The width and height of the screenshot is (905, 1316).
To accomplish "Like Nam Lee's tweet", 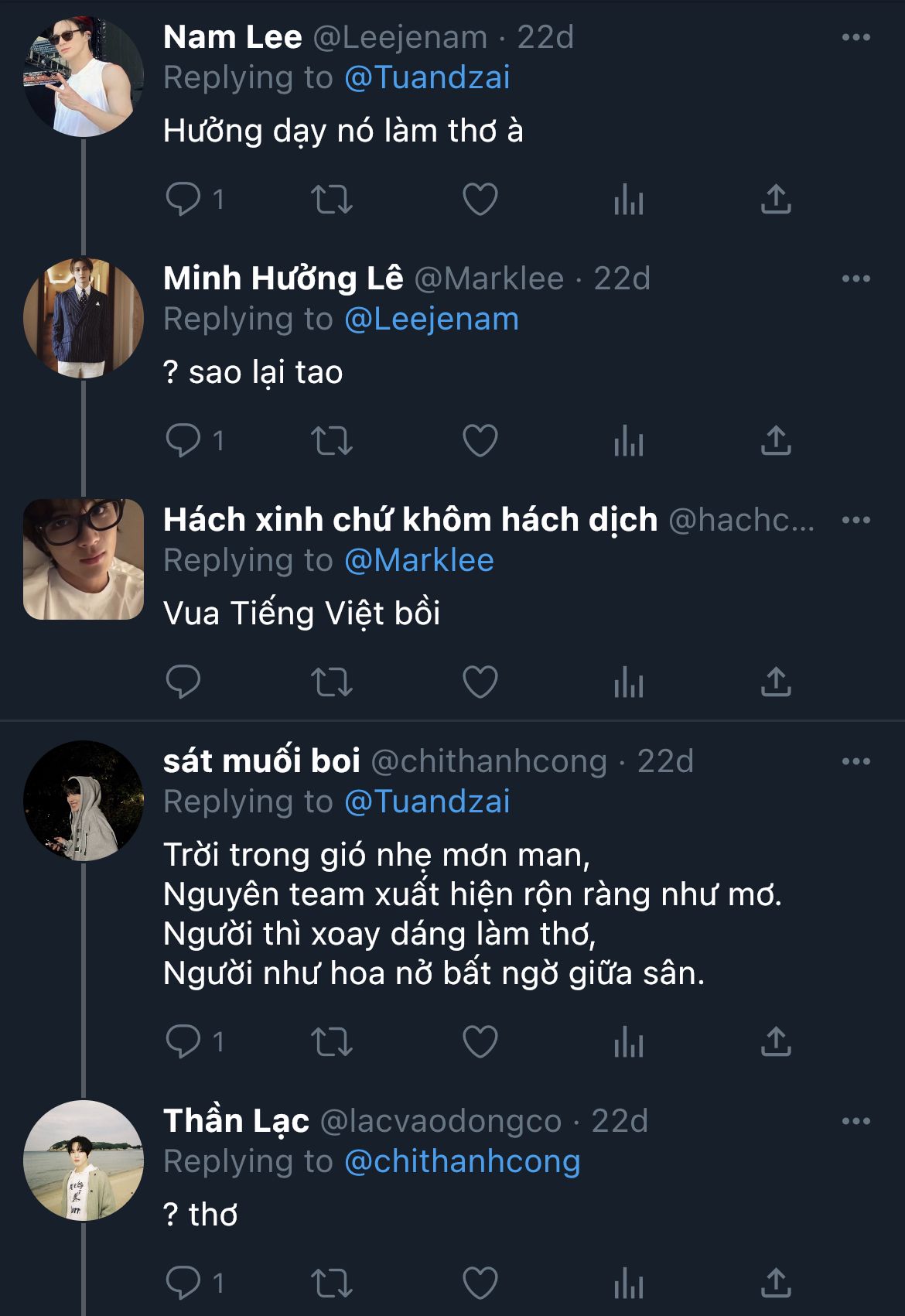I will point(480,200).
